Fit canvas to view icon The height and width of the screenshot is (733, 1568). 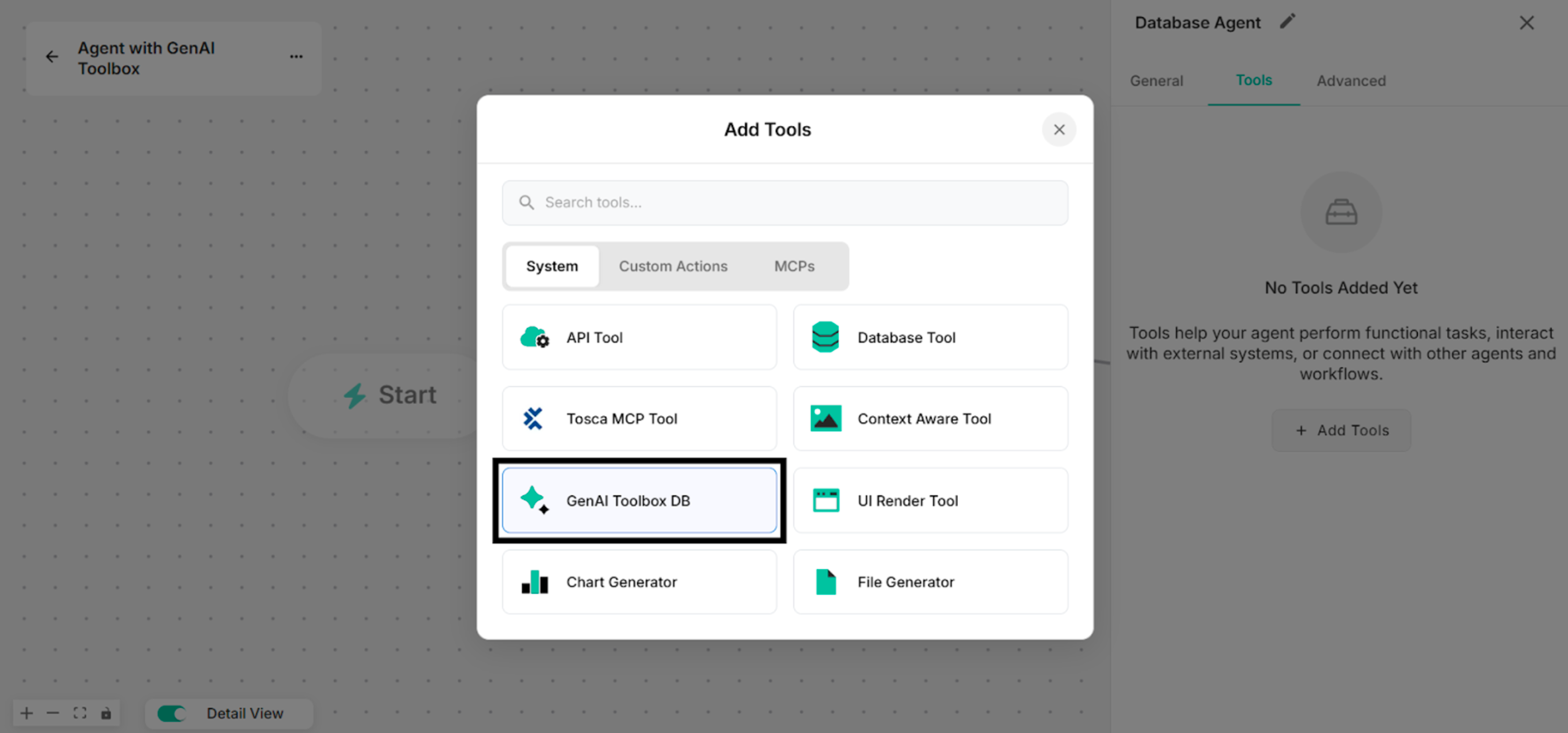pos(80,714)
